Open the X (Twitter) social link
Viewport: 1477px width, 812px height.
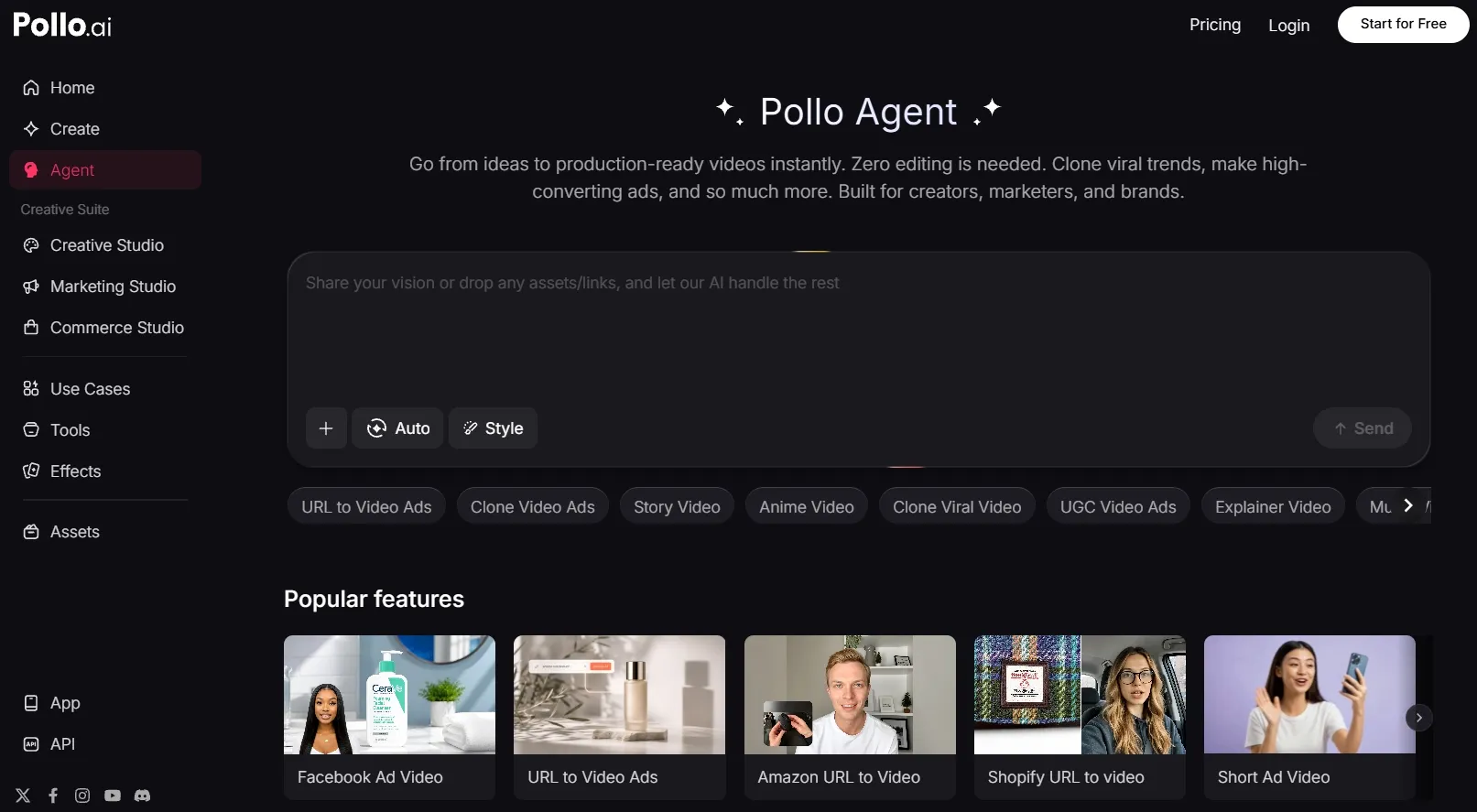(23, 796)
